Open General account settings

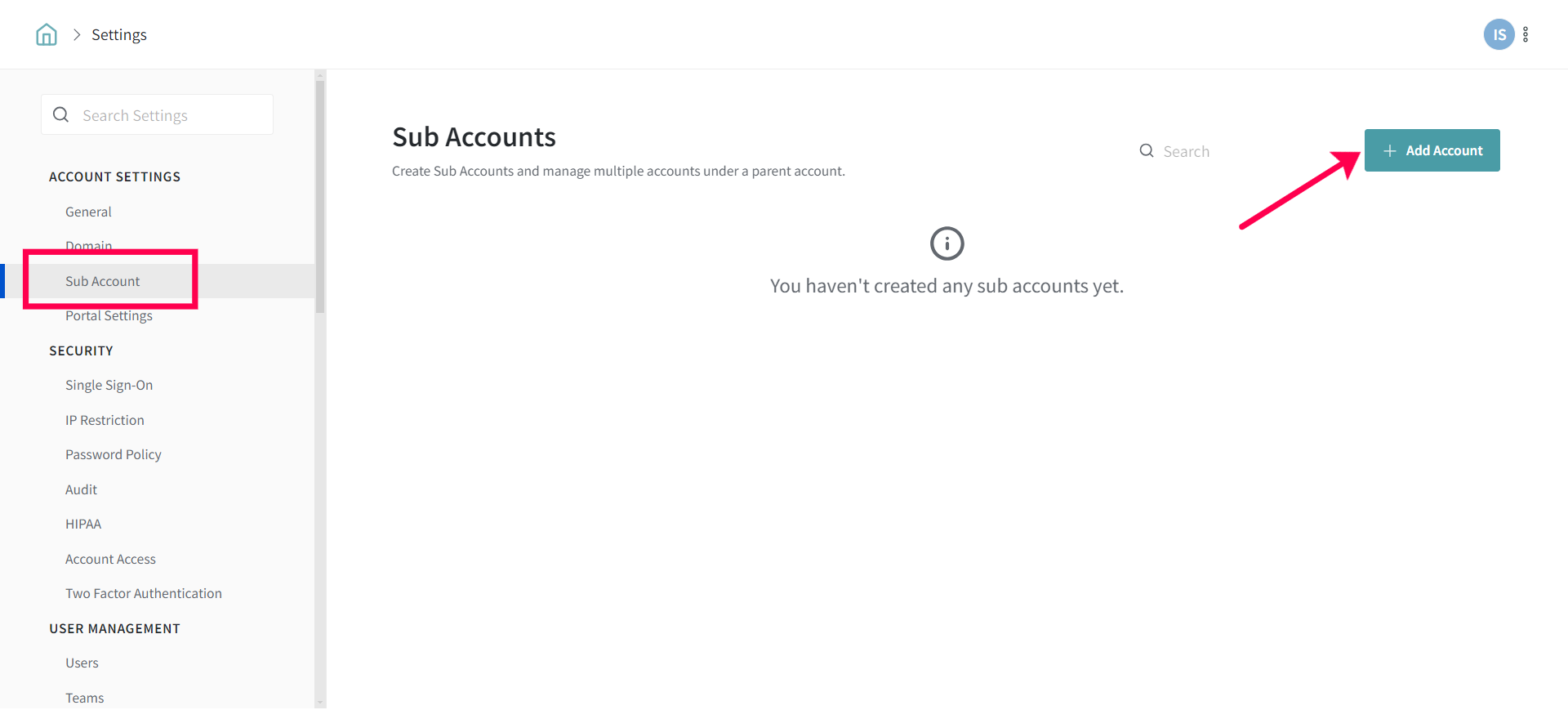(88, 212)
